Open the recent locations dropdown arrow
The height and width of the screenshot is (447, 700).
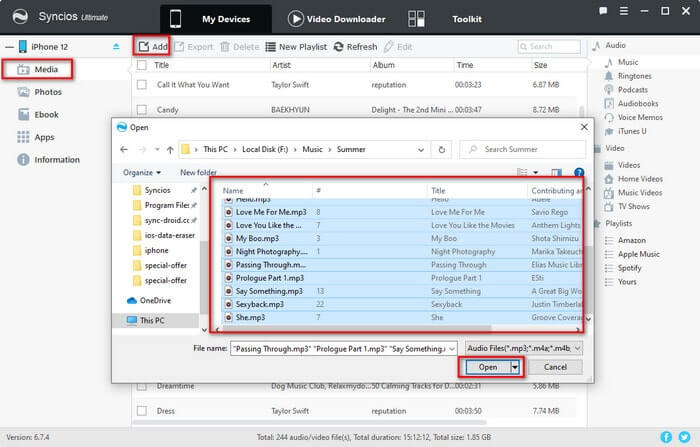157,149
